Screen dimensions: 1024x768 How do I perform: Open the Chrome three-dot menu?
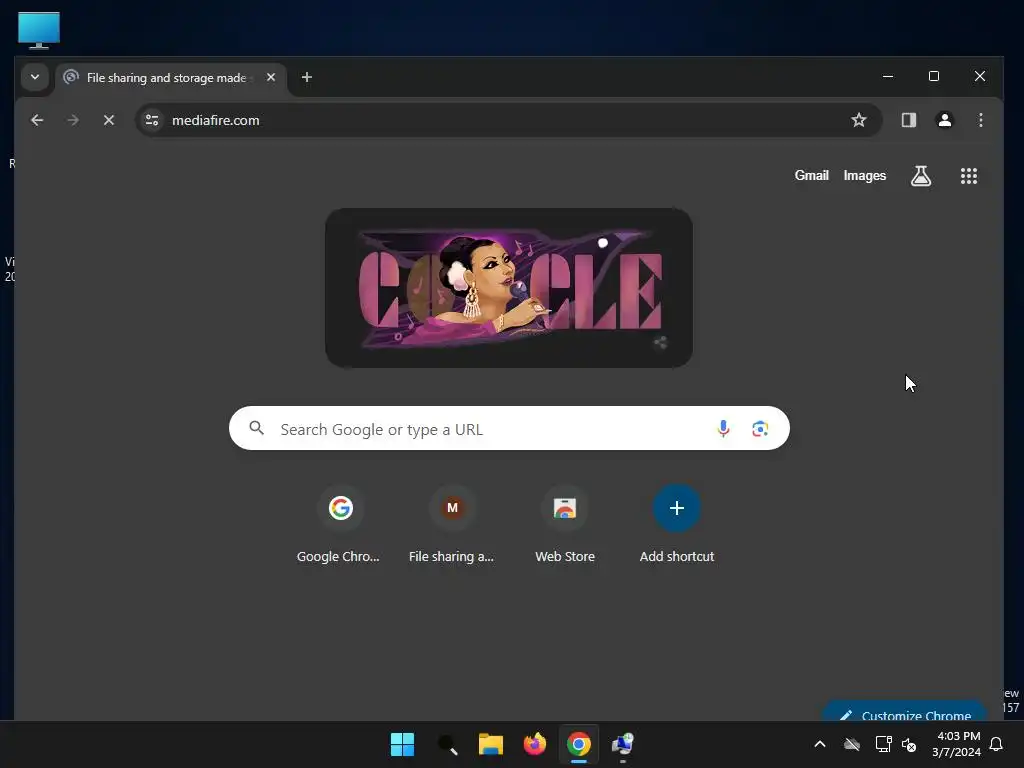tap(980, 120)
